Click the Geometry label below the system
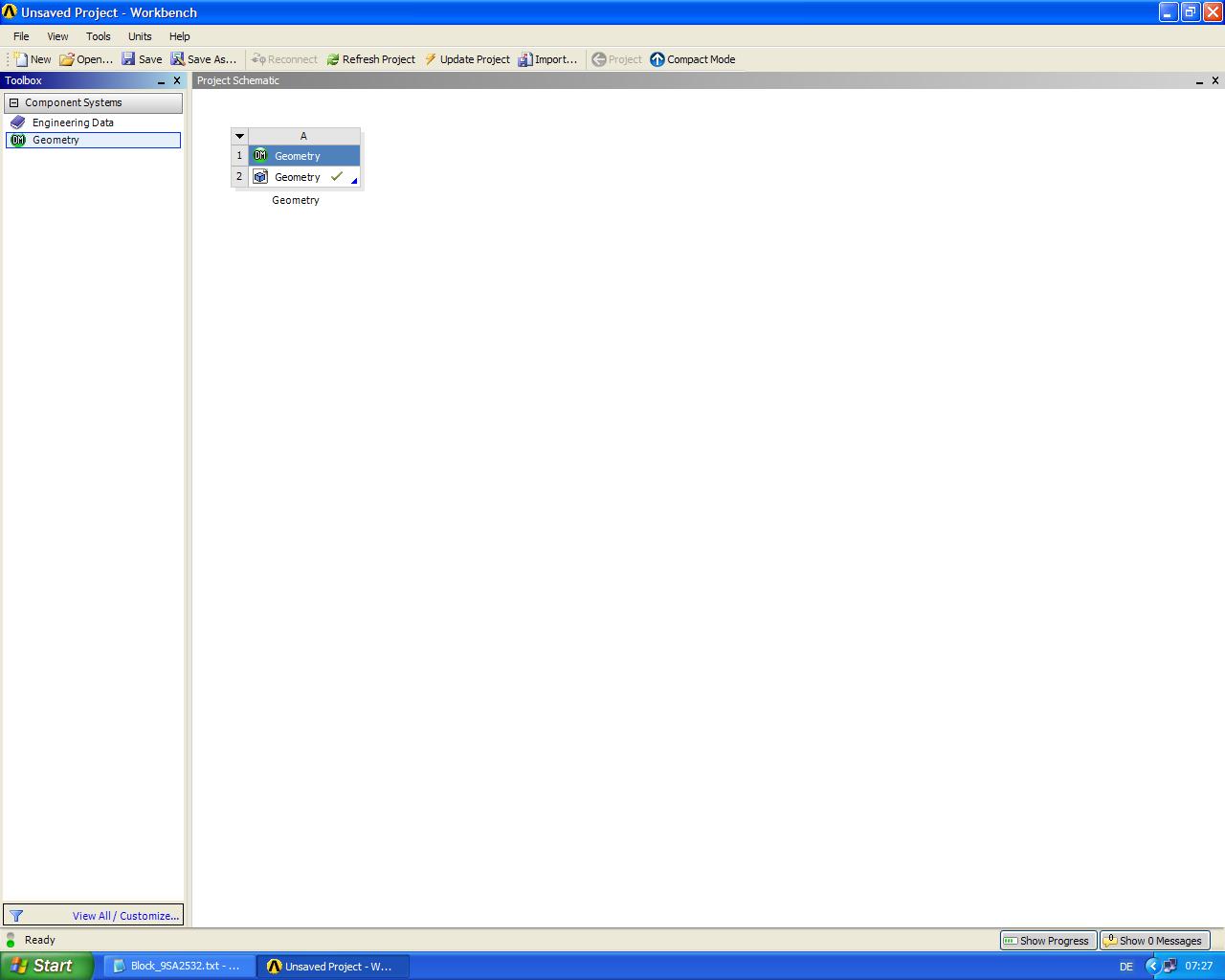 pos(296,200)
